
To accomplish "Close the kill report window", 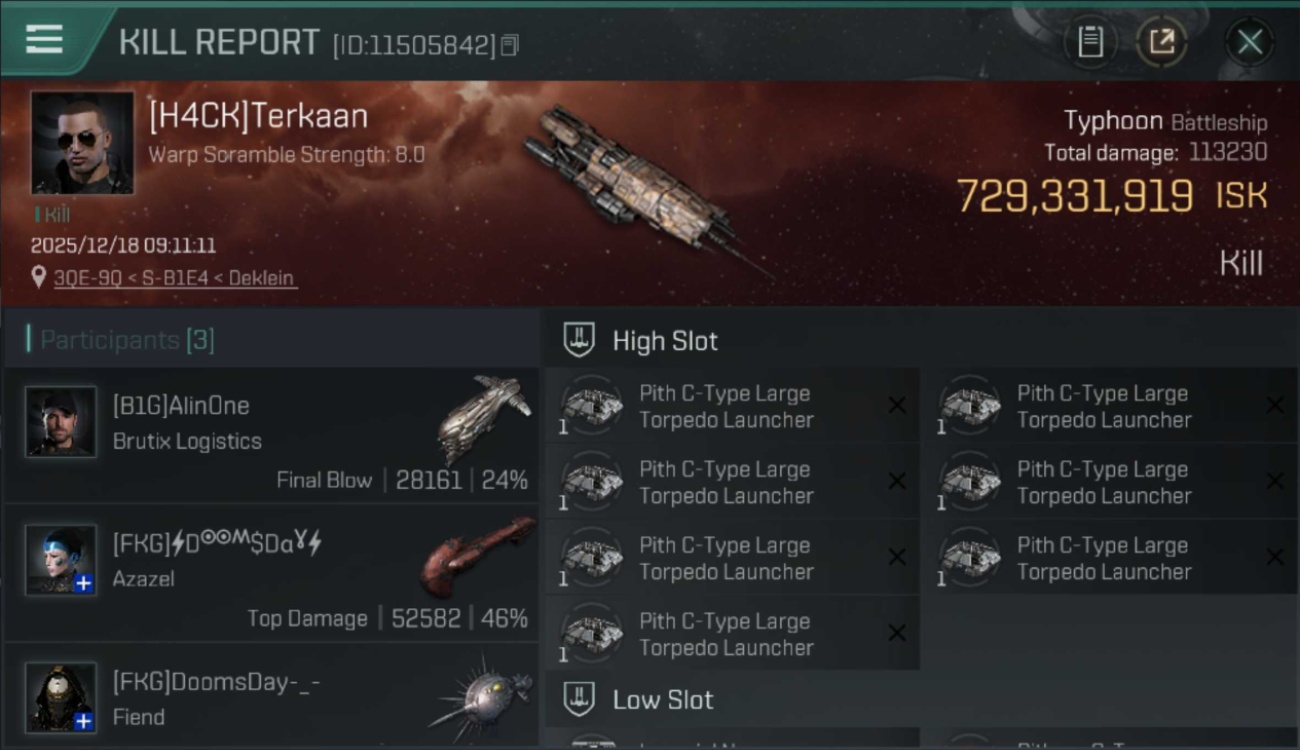I will pyautogui.click(x=1249, y=42).
